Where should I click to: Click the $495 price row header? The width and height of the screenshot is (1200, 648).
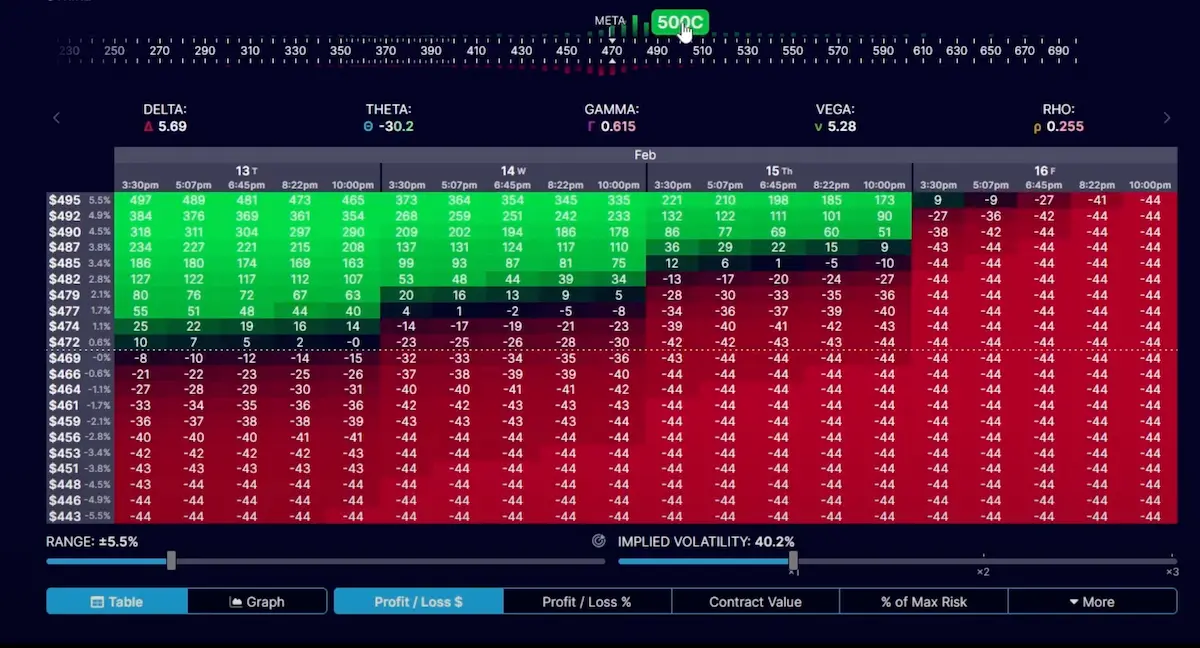coord(64,200)
